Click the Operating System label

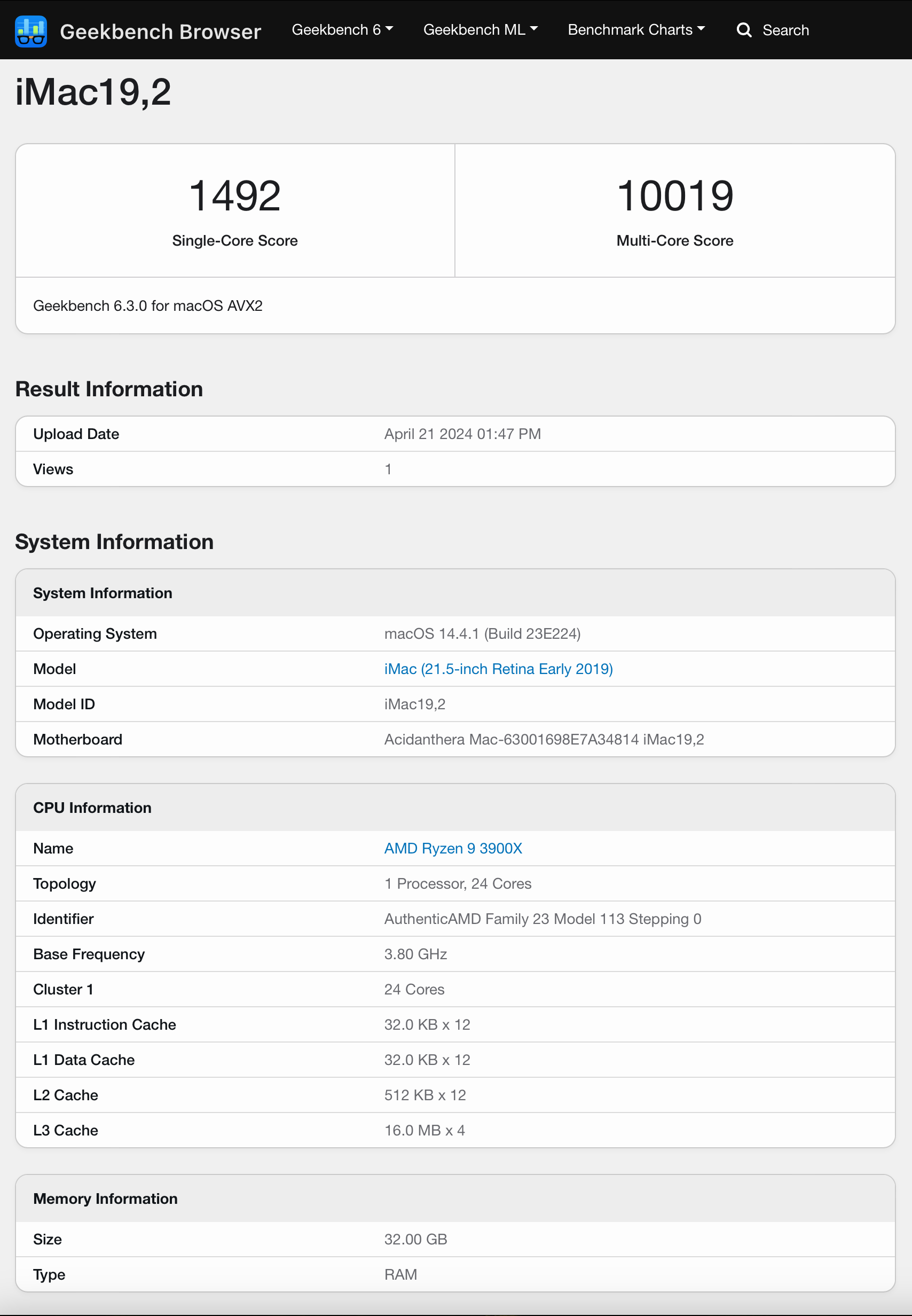coord(95,634)
